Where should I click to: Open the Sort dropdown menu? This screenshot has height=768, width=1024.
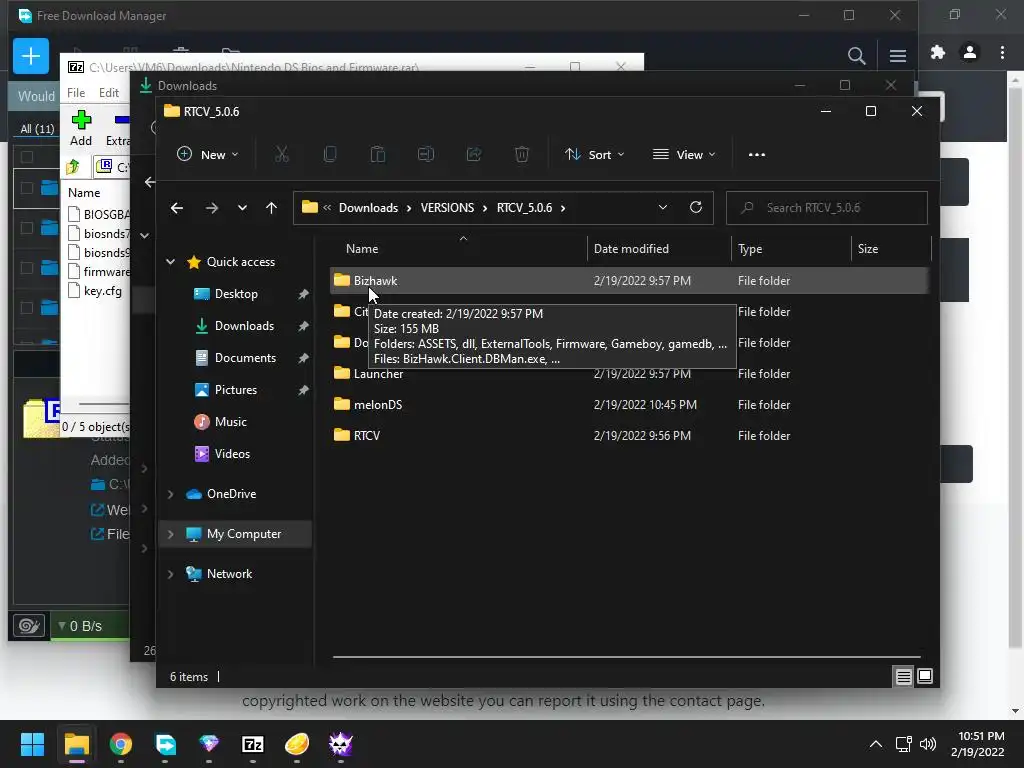[x=594, y=155]
